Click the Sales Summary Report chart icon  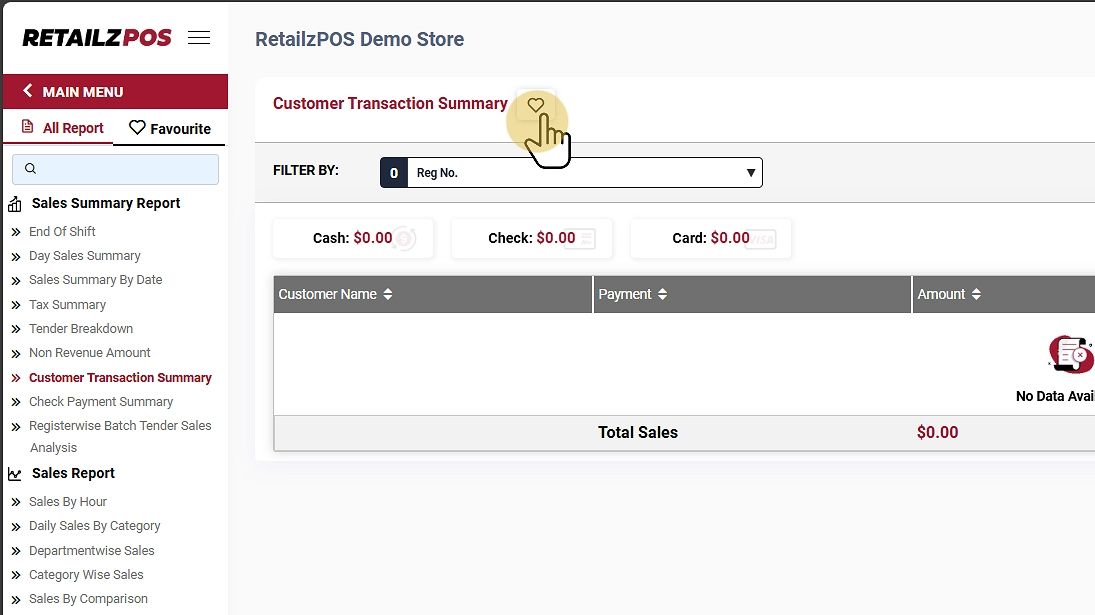15,205
